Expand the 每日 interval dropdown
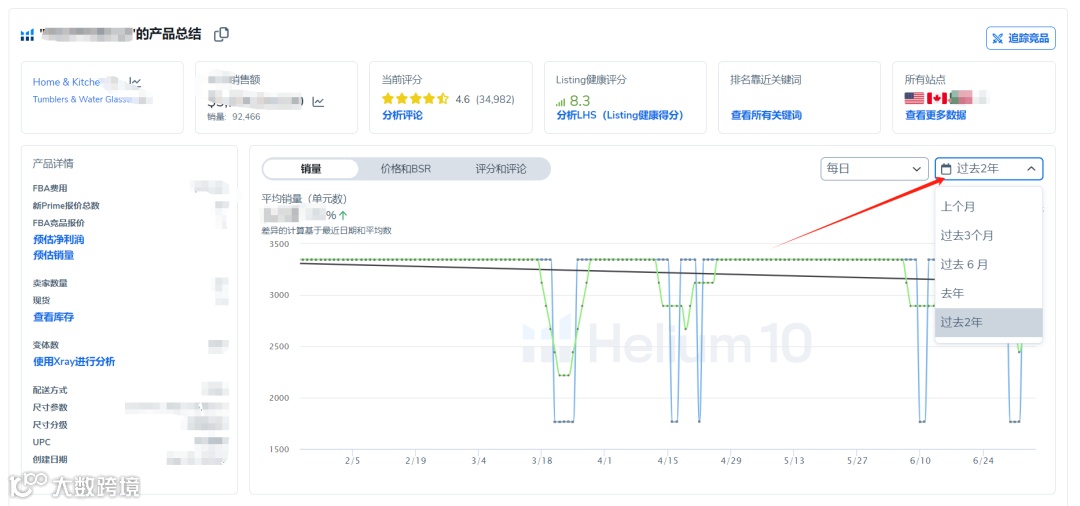The height and width of the screenshot is (506, 1080). pyautogui.click(x=873, y=169)
